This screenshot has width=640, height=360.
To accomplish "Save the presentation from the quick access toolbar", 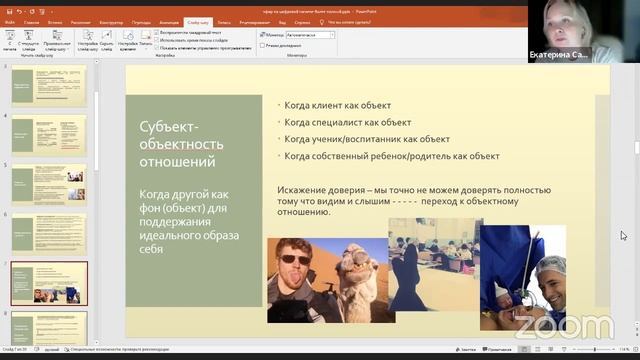I will pyautogui.click(x=9, y=11).
